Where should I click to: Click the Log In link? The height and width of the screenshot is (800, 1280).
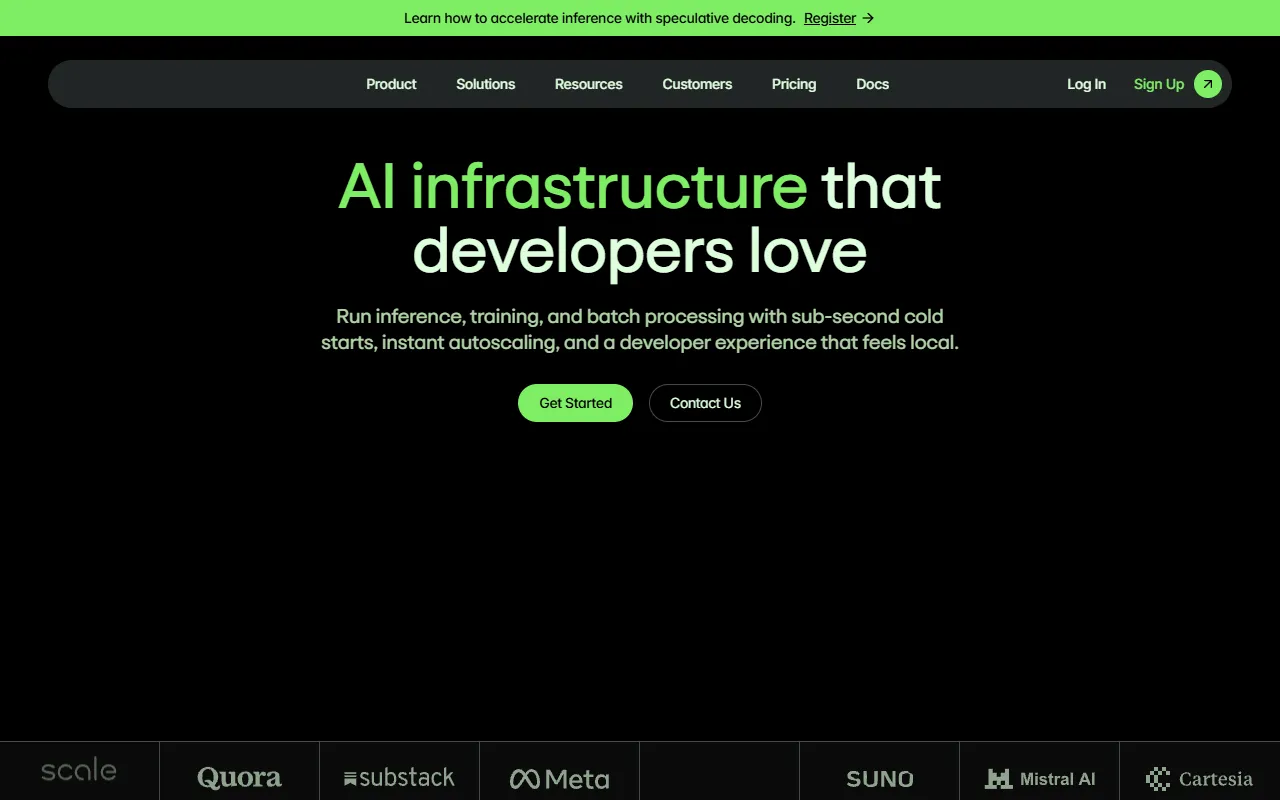1086,84
